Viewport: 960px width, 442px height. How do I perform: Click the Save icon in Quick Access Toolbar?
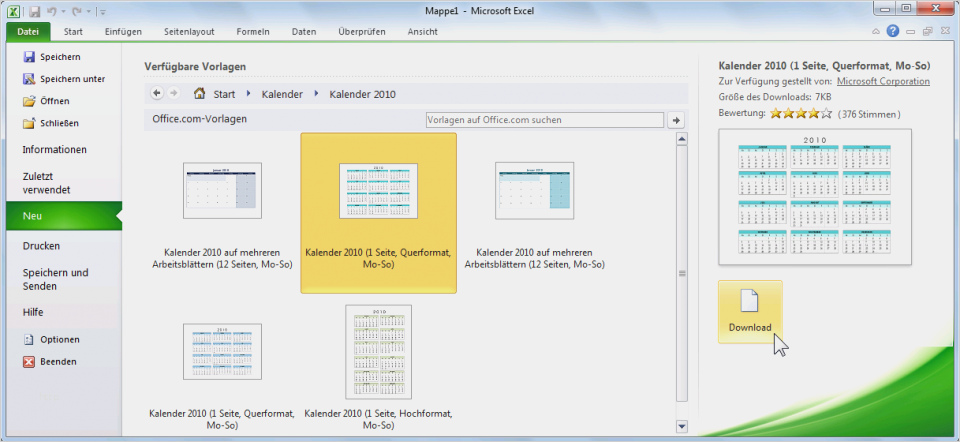(34, 12)
